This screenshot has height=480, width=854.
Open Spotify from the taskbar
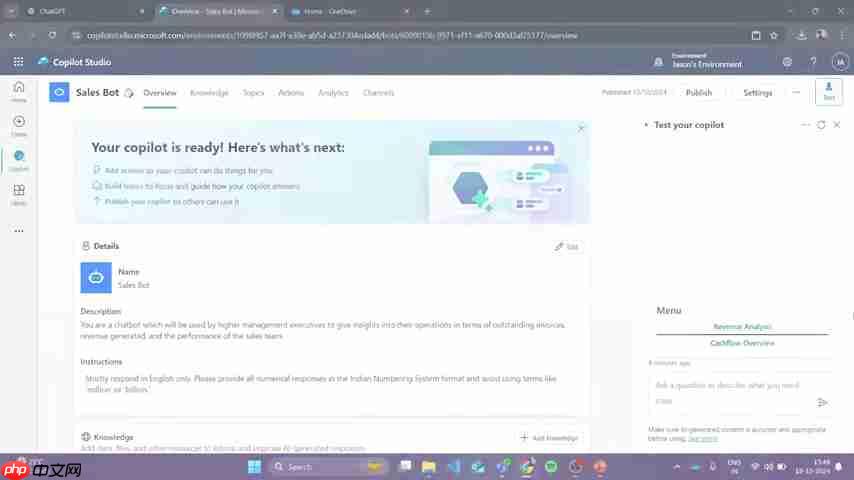551,467
